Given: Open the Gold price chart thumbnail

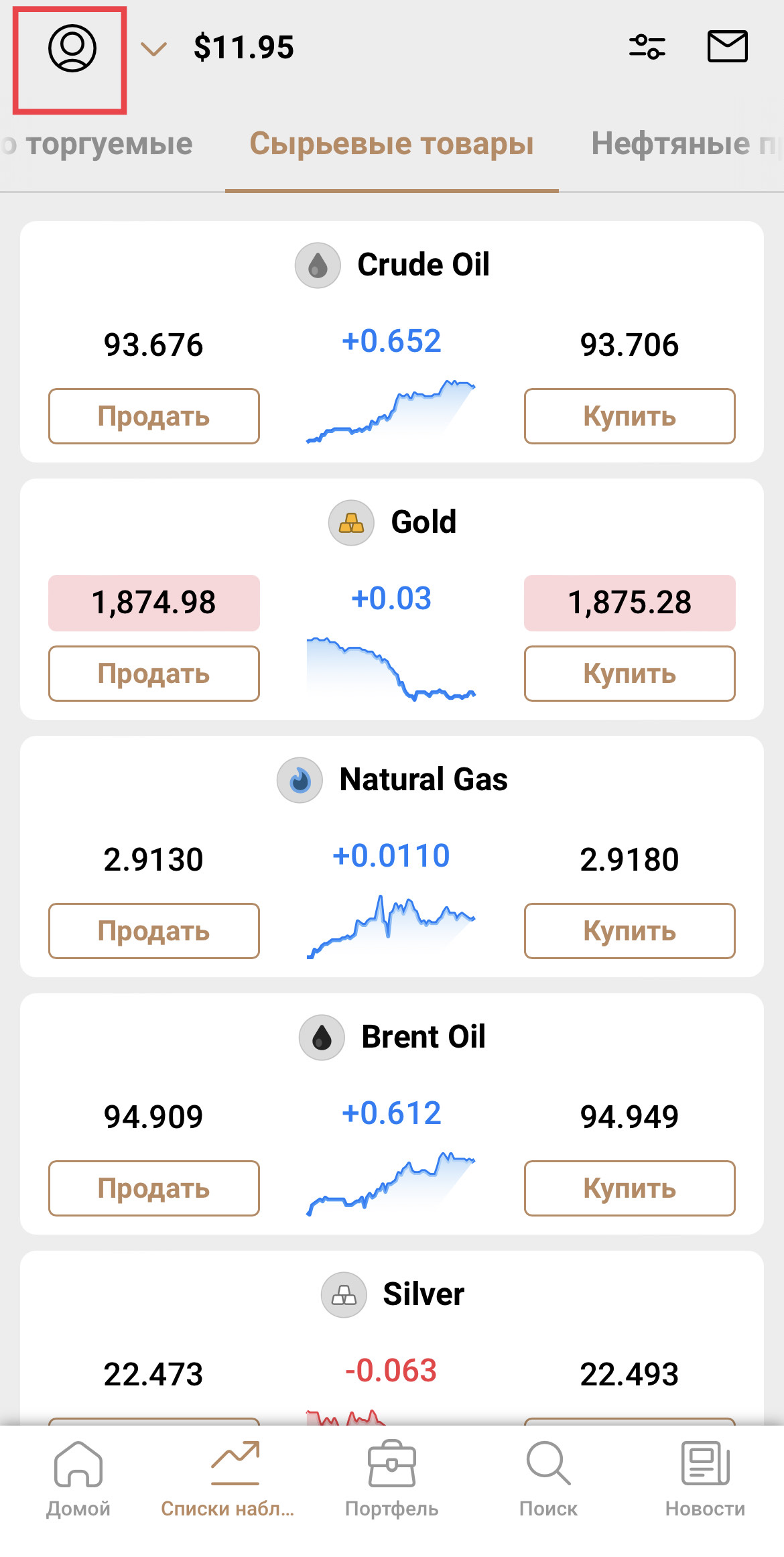Looking at the screenshot, I should click(x=391, y=669).
